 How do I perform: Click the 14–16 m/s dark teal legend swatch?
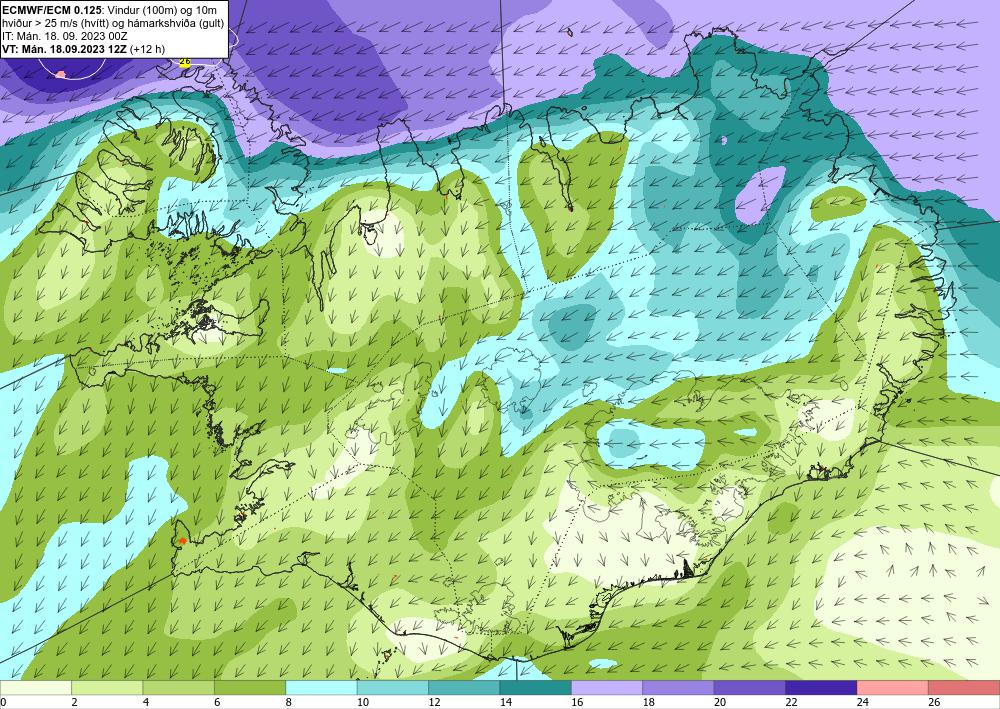[536, 688]
